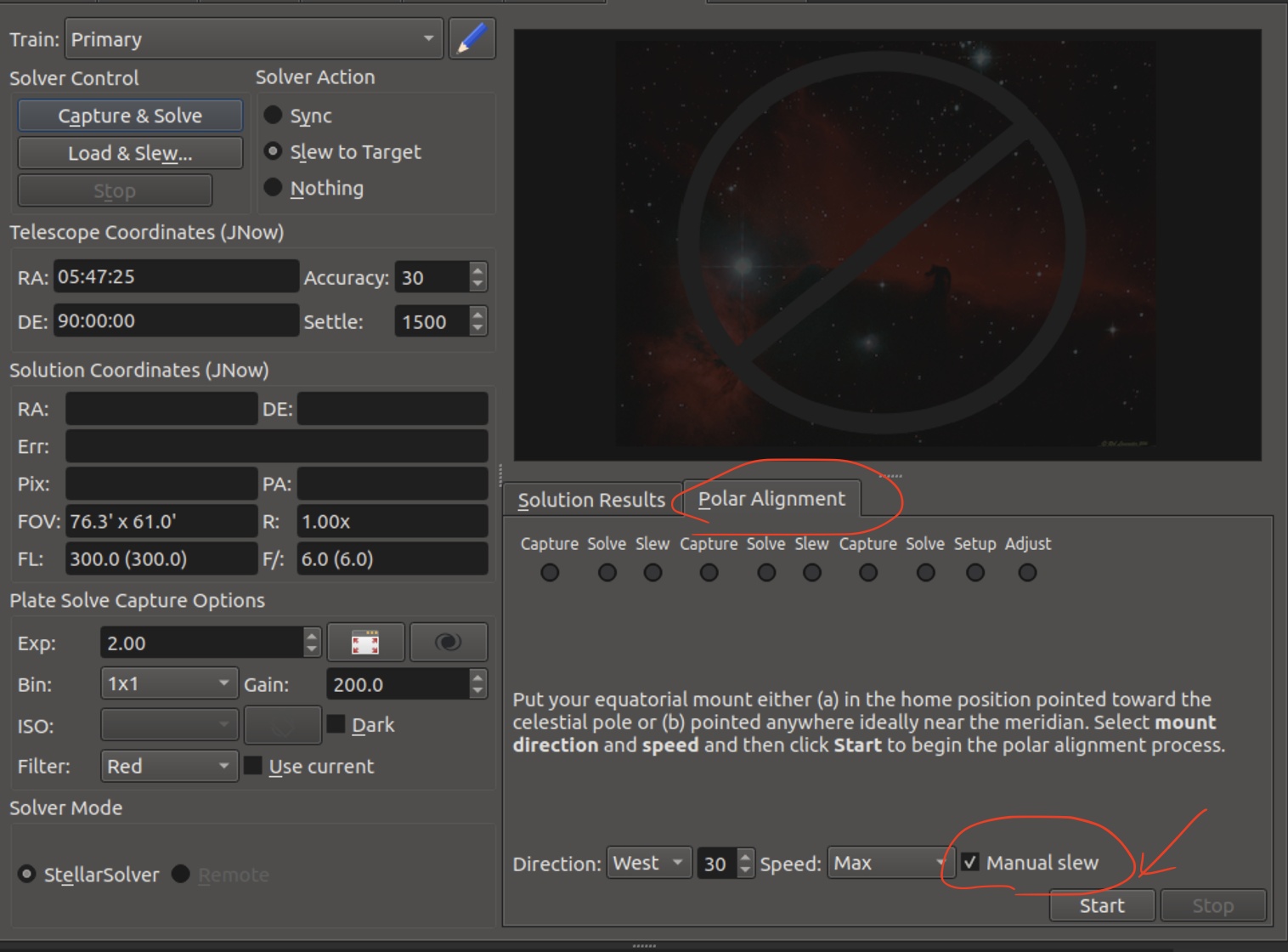
Task: Click the empty Solution Coordinates RA field
Action: coord(161,409)
